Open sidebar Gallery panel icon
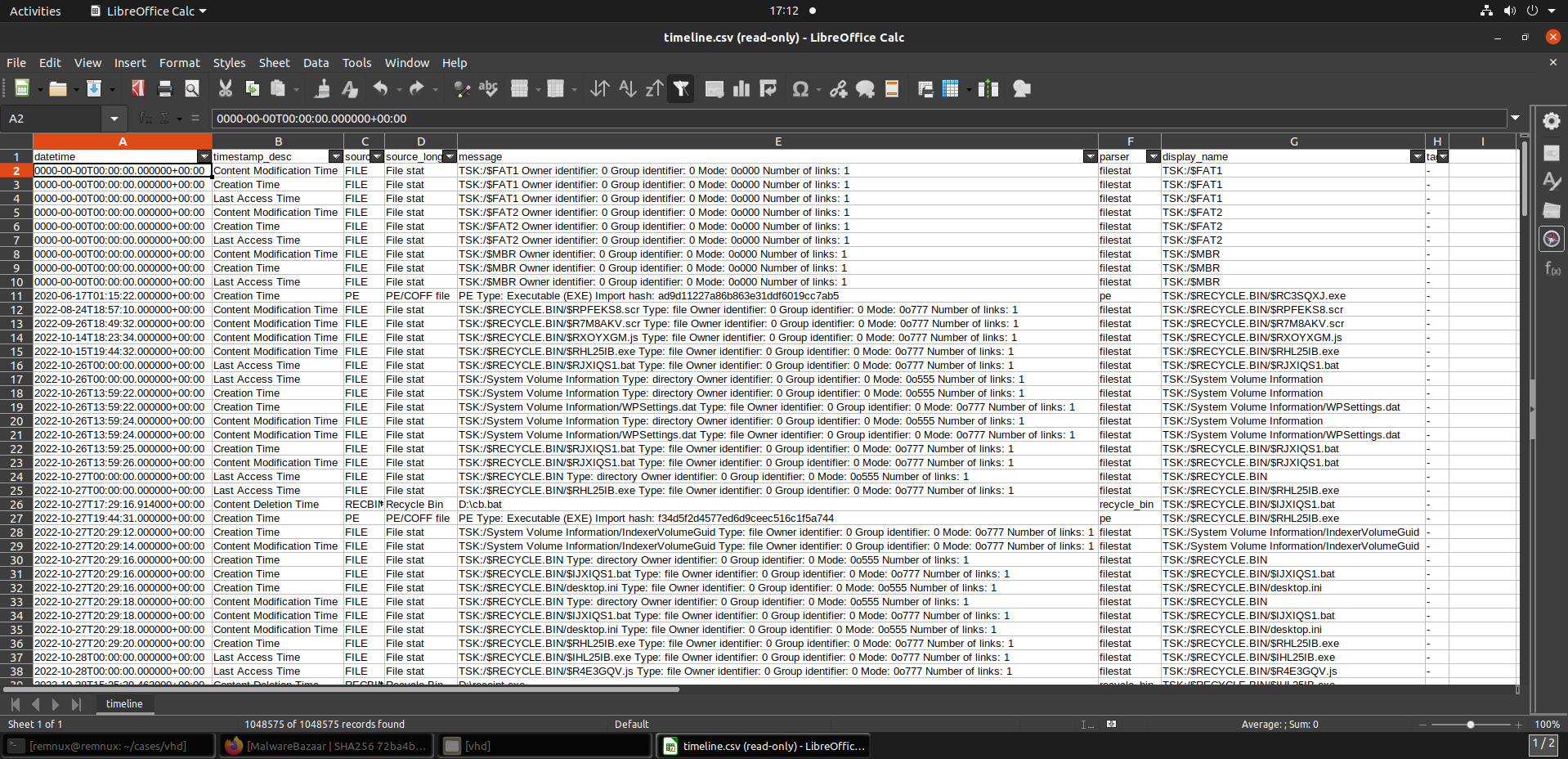The width and height of the screenshot is (1568, 759). [1551, 210]
